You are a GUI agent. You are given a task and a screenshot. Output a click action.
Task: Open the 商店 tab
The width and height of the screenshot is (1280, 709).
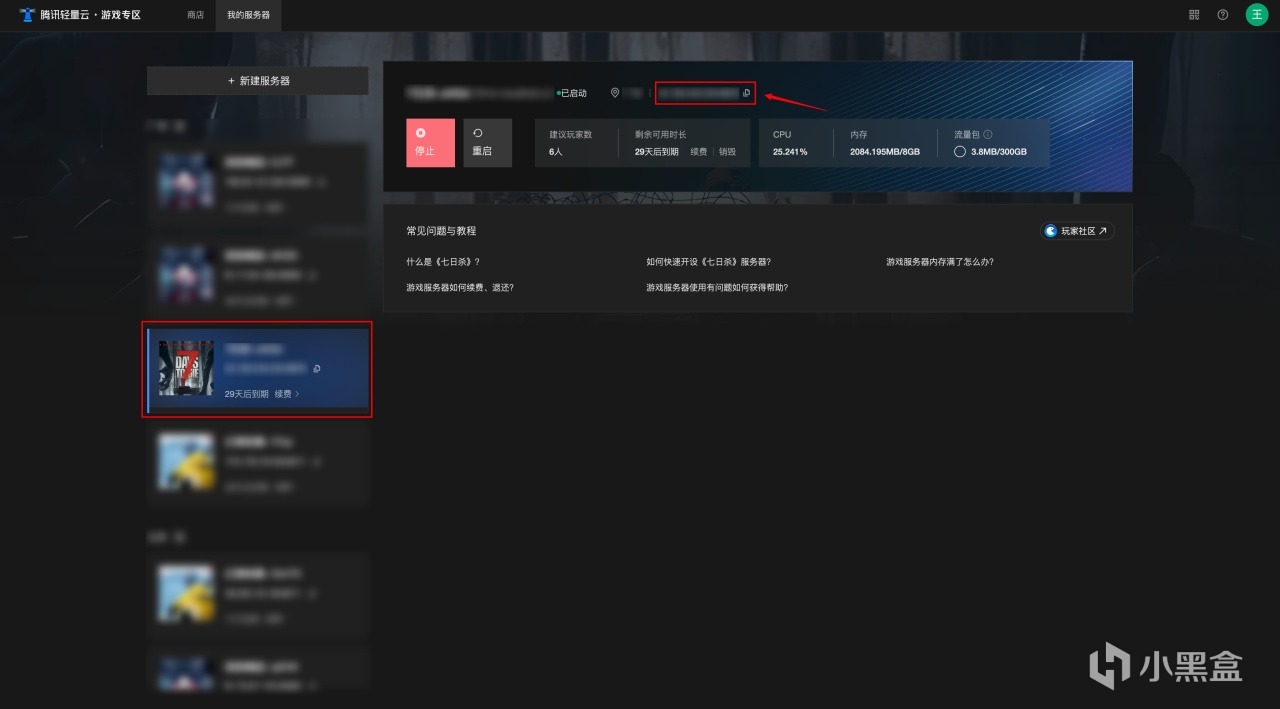coord(195,15)
